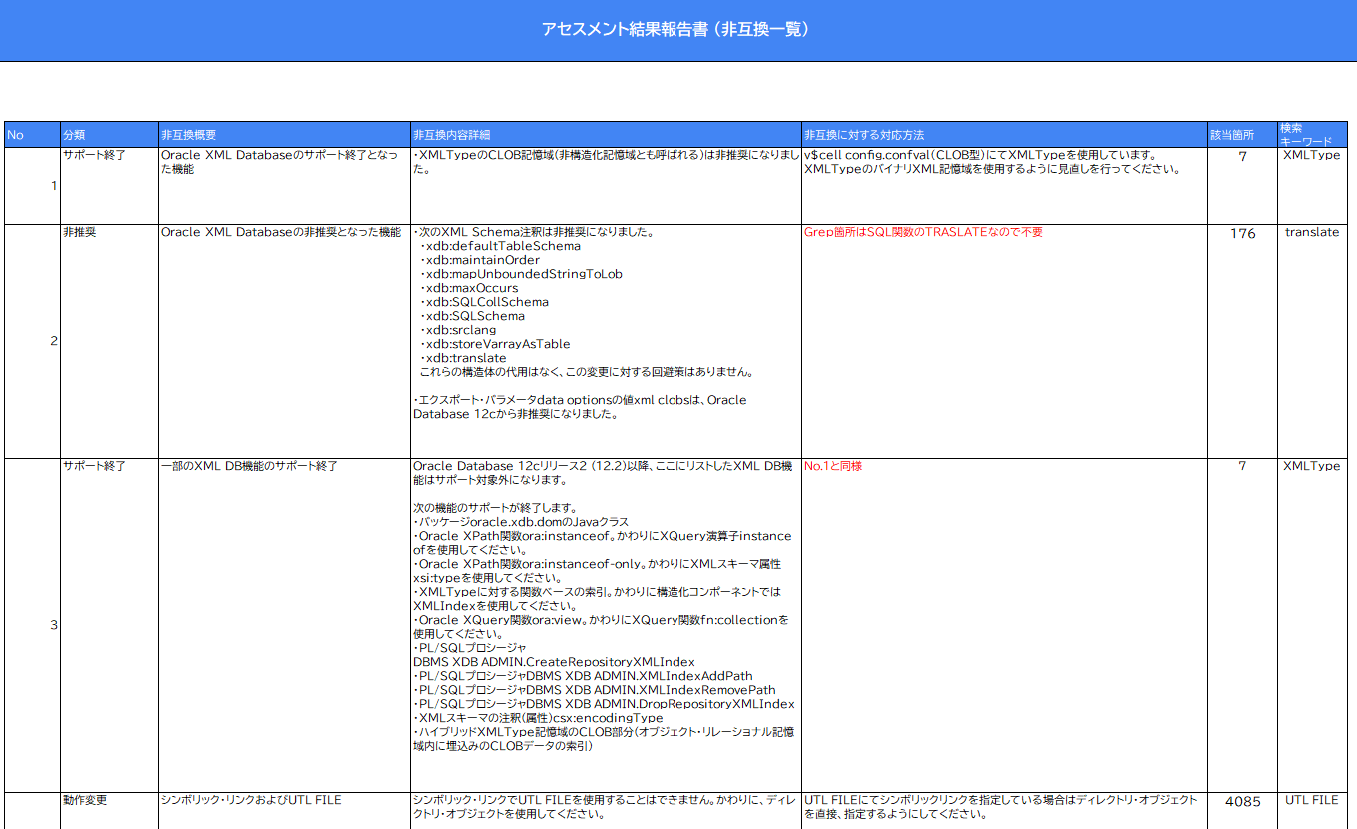Screen dimensions: 1357x829
Task: Click the 一部のXML DB機能のサポート終了 cell
Action: coord(283,625)
